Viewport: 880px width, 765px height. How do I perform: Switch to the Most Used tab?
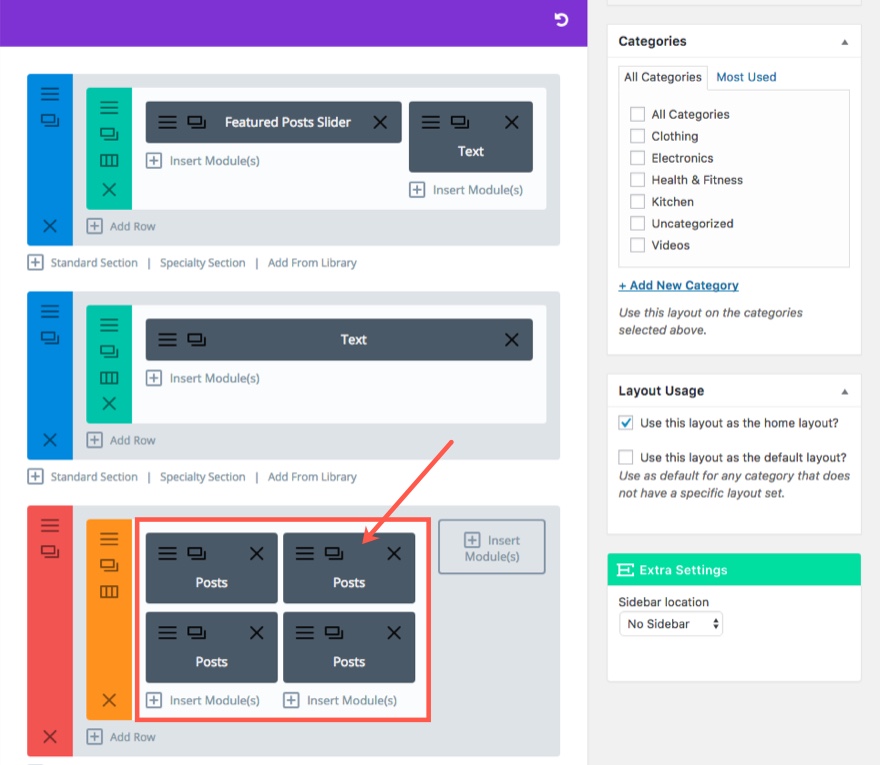pyautogui.click(x=746, y=77)
